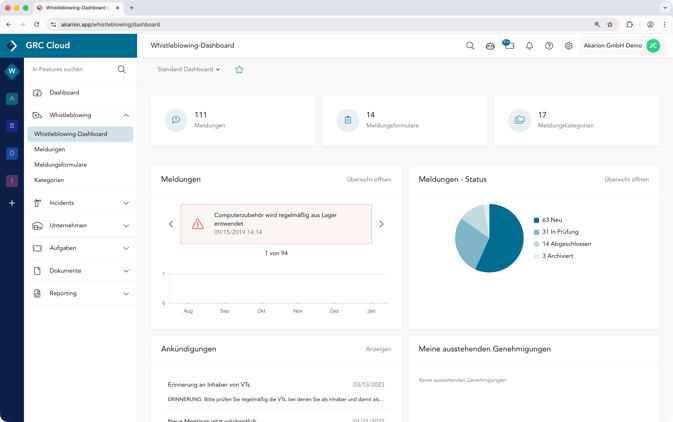Open the D module in left rail
The image size is (673, 422).
pyautogui.click(x=12, y=153)
